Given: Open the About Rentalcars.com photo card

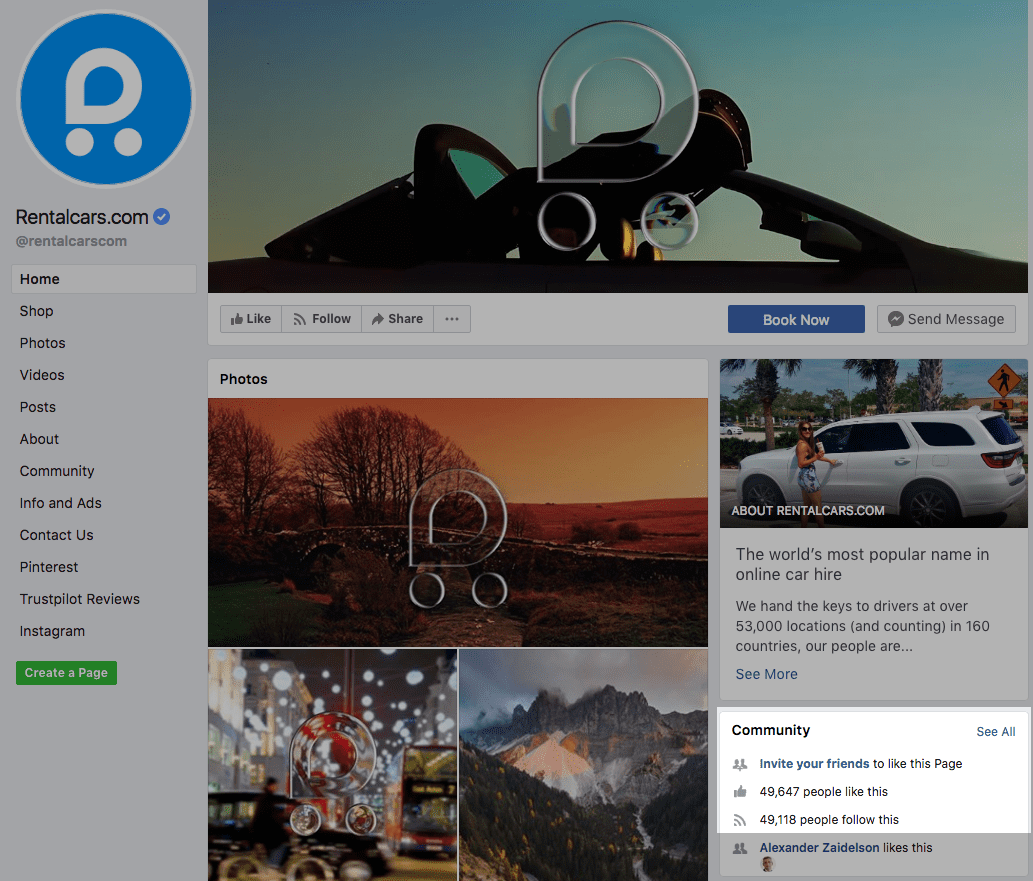Looking at the screenshot, I should pyautogui.click(x=872, y=443).
